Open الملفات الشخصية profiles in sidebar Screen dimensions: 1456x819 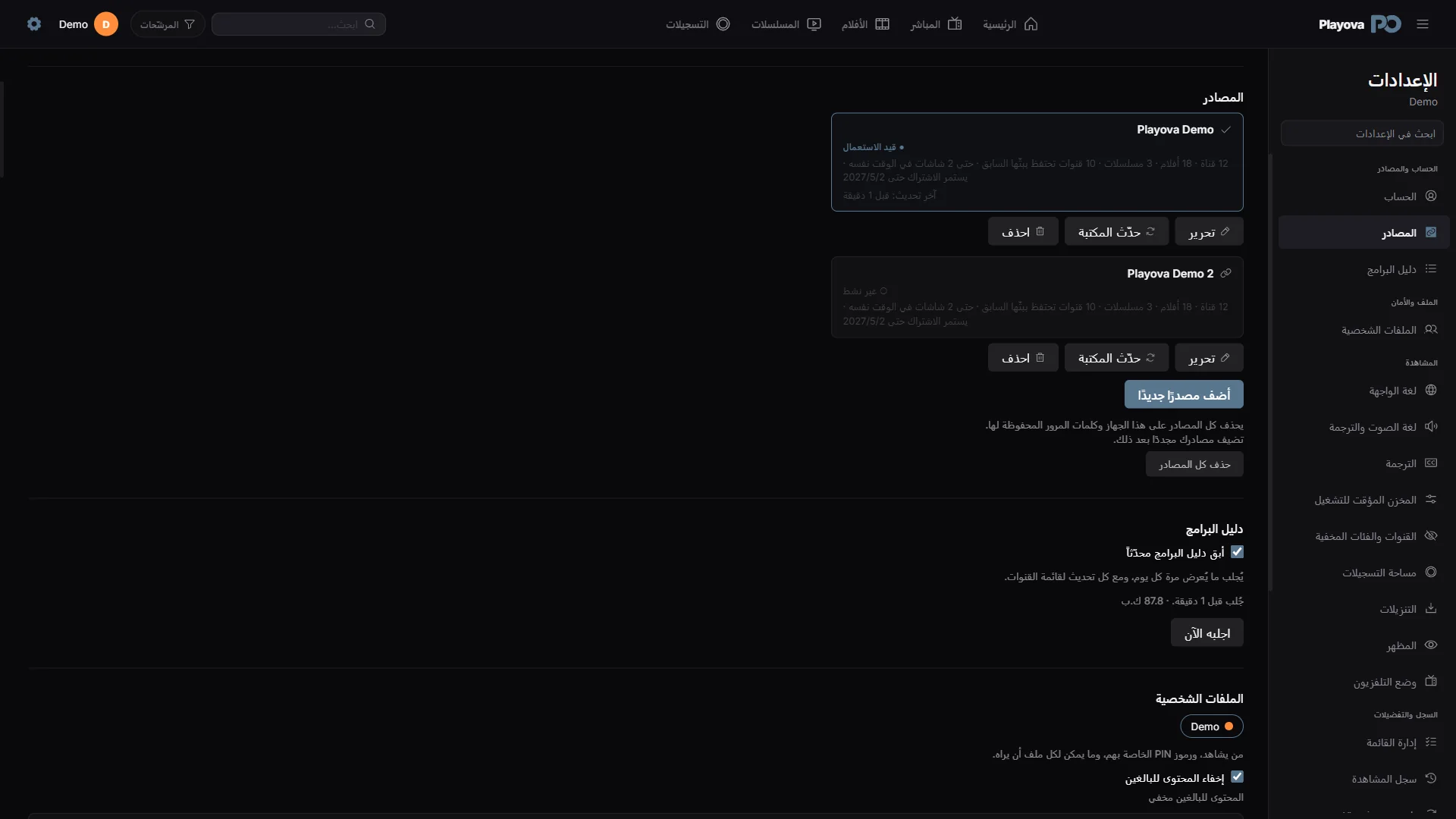tap(1364, 330)
